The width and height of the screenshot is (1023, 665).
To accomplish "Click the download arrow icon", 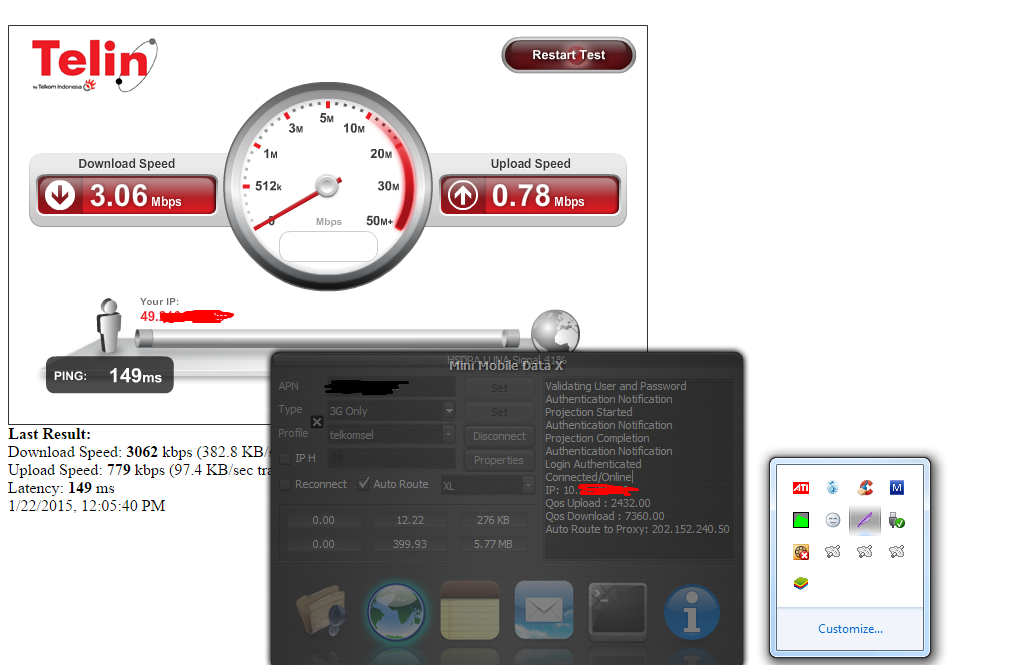I will [x=60, y=195].
